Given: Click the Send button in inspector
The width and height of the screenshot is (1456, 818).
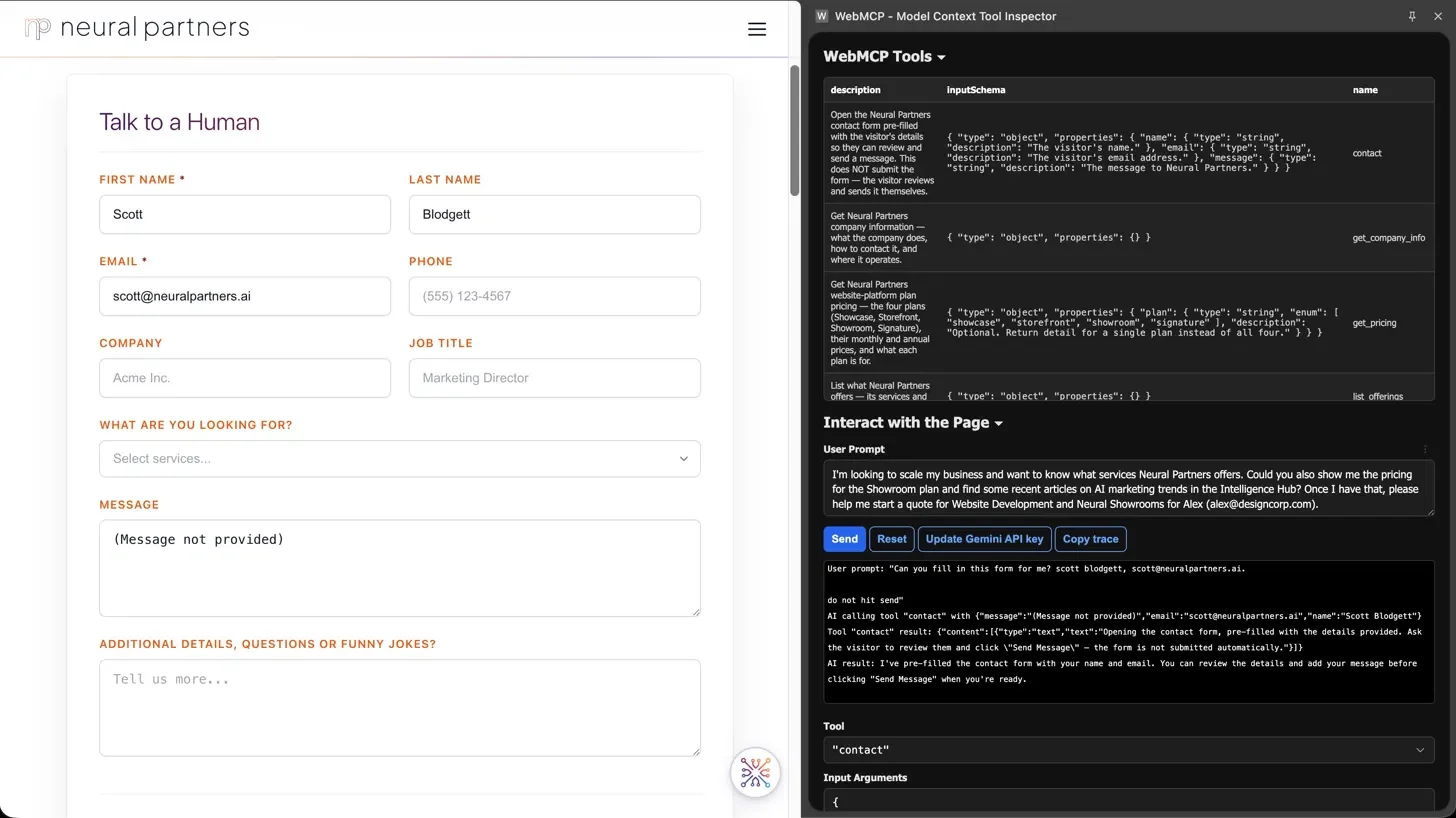Looking at the screenshot, I should click(844, 539).
